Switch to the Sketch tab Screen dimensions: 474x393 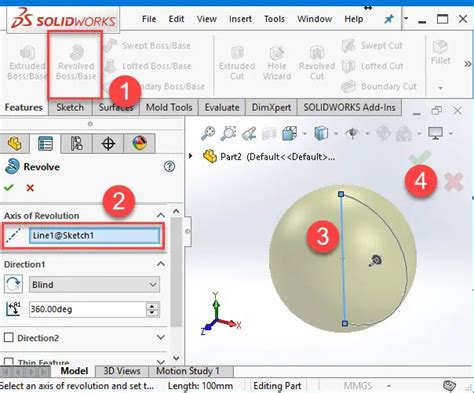(x=70, y=107)
